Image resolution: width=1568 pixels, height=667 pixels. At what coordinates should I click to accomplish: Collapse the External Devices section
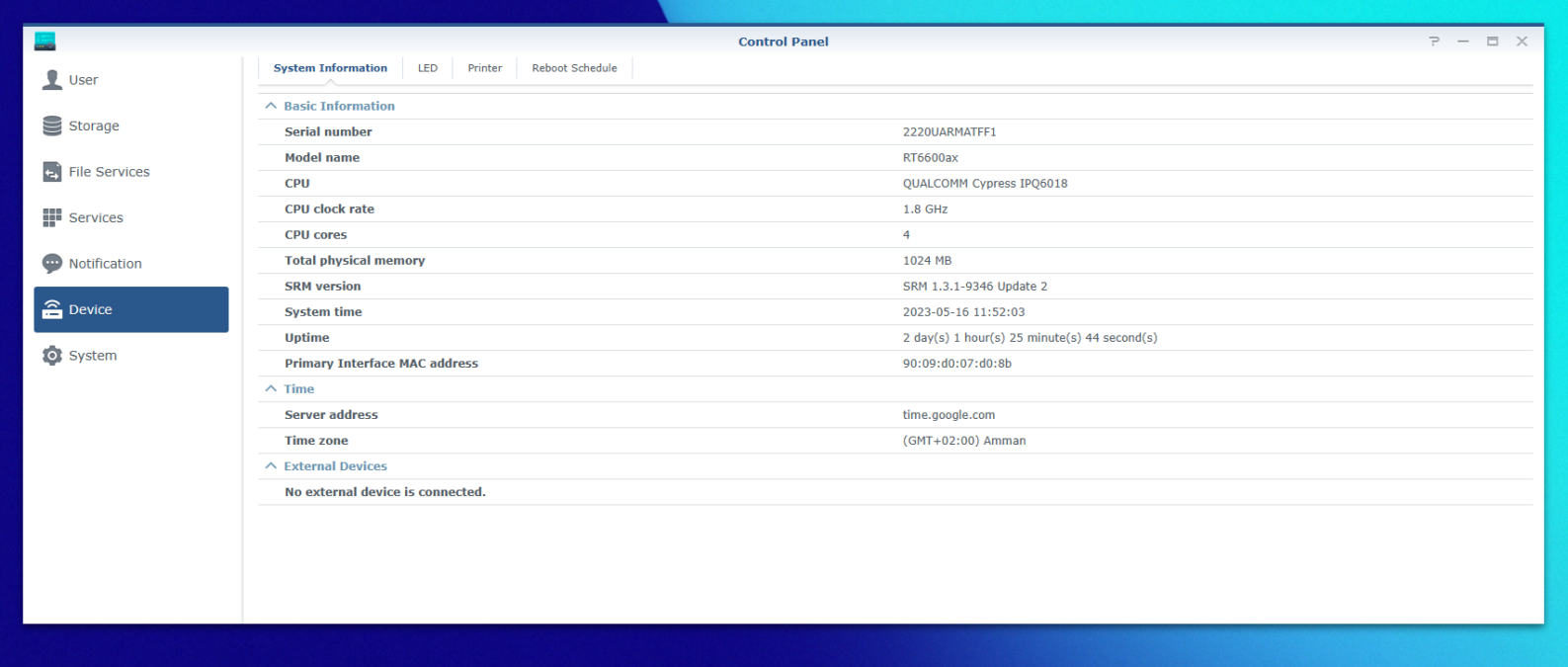(271, 466)
